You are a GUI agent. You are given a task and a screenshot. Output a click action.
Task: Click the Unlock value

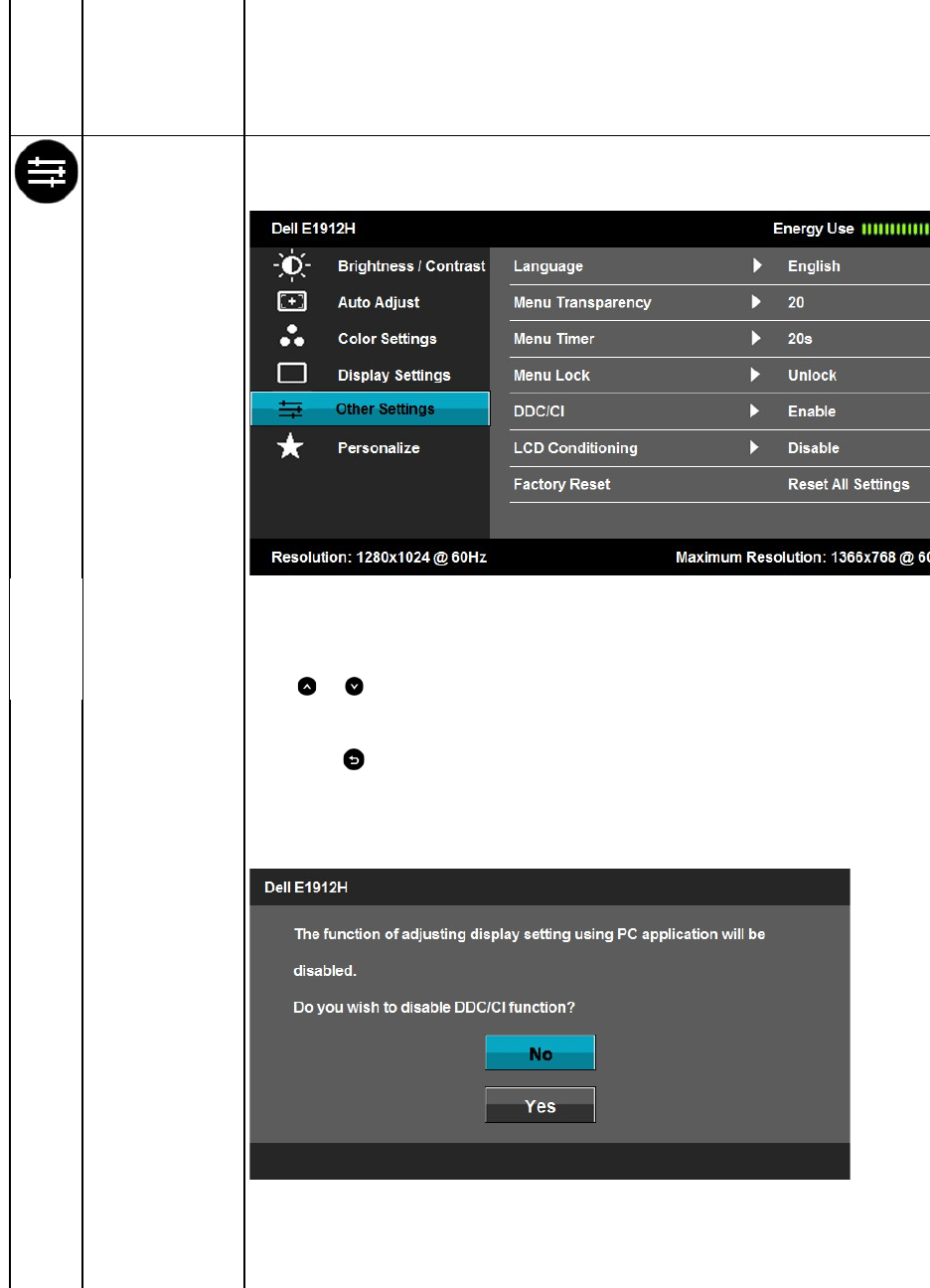(812, 376)
